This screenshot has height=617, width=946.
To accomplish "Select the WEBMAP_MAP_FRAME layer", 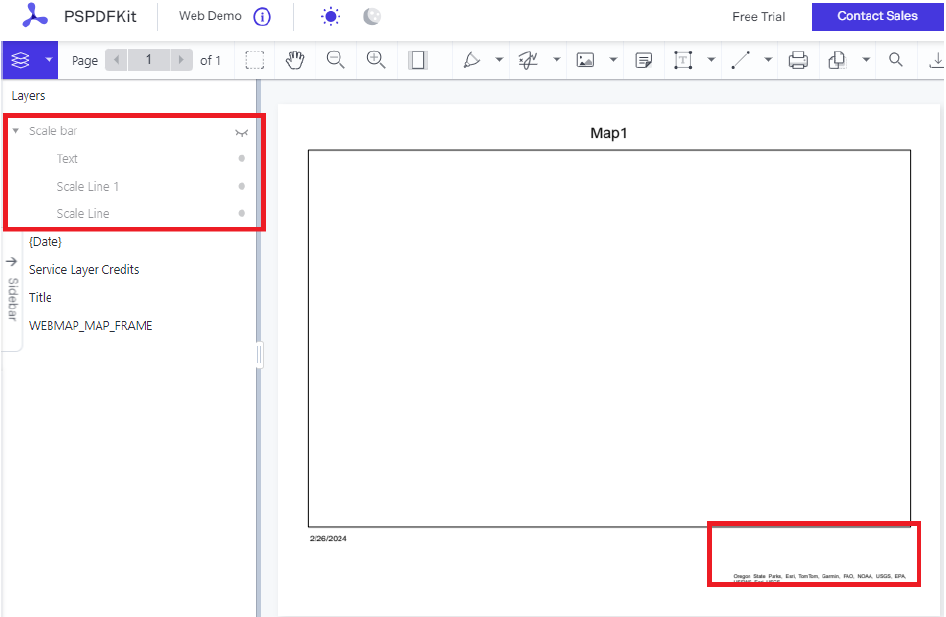I will 90,326.
